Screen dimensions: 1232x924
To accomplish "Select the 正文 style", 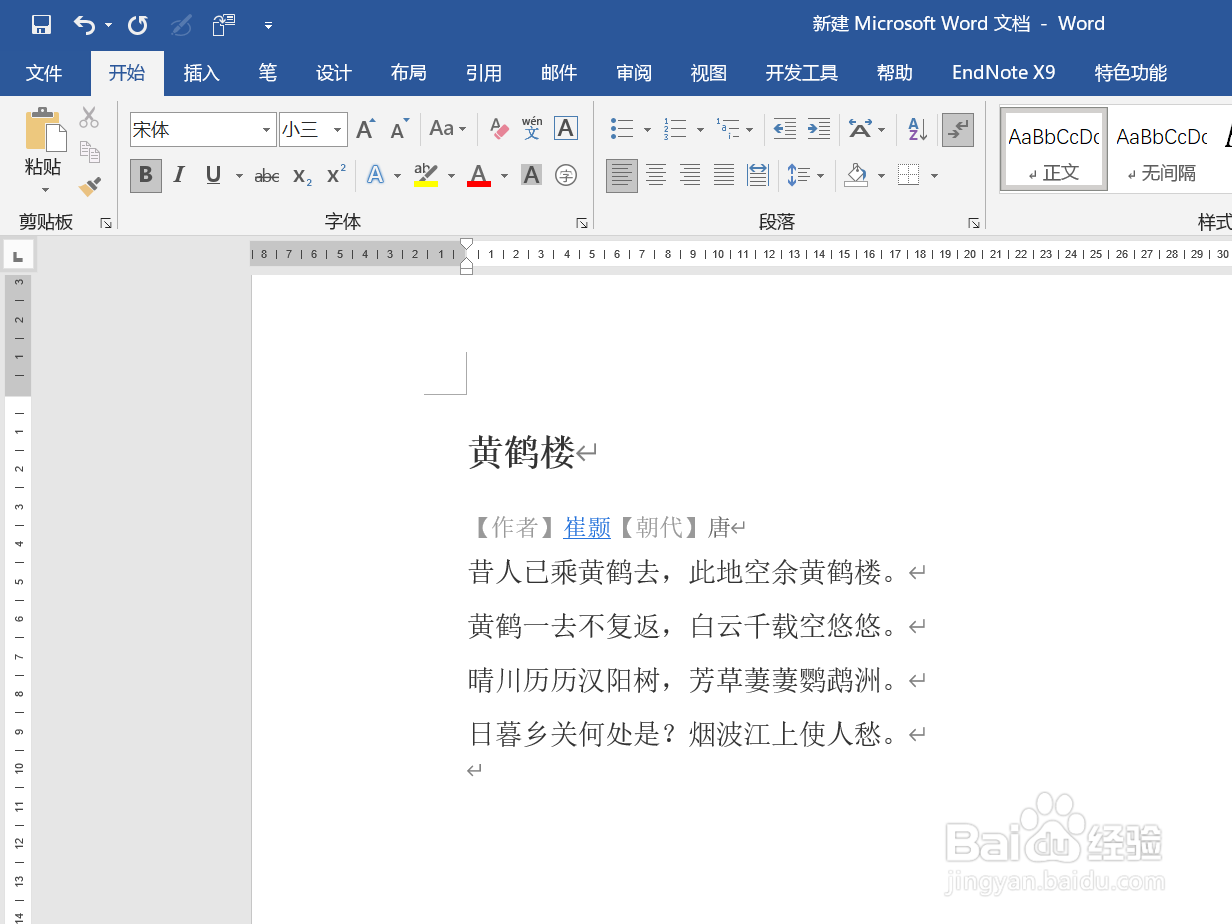I will (x=1054, y=149).
